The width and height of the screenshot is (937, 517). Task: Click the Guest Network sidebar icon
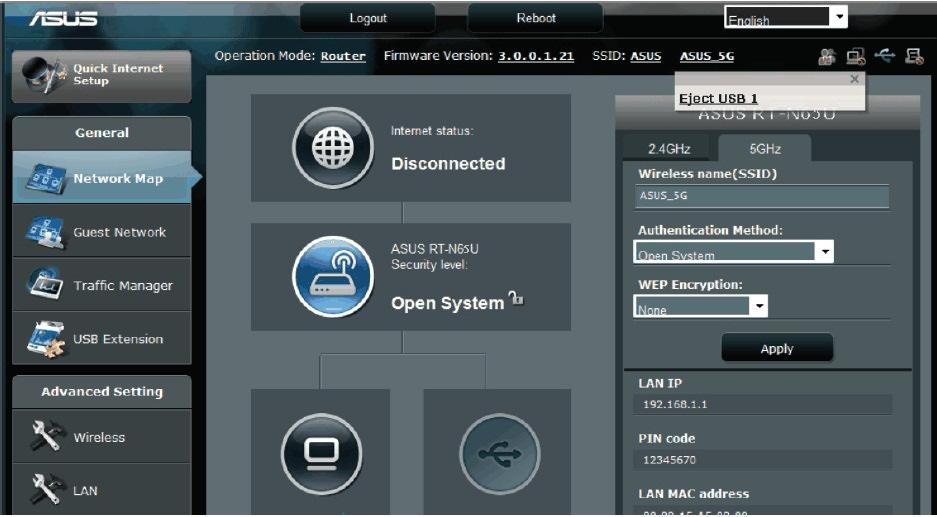tap(45, 232)
